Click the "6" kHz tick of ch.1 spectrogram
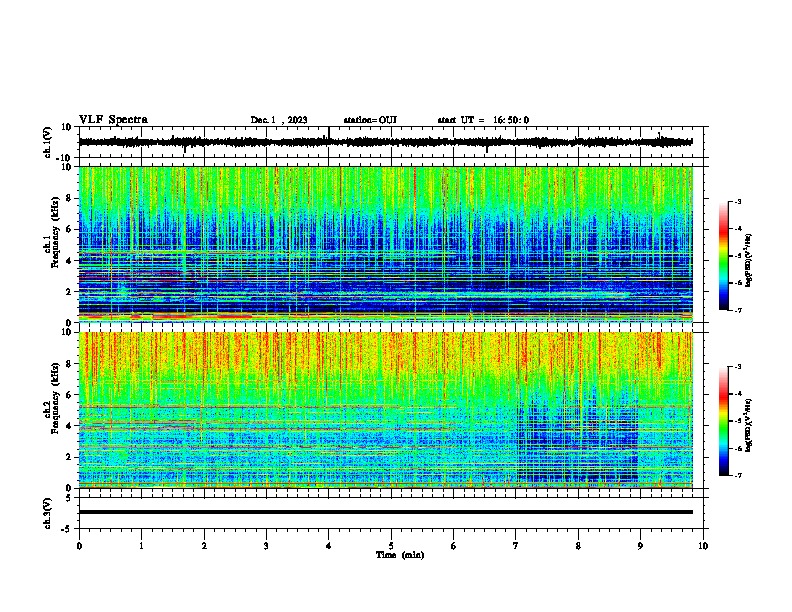 (70, 229)
